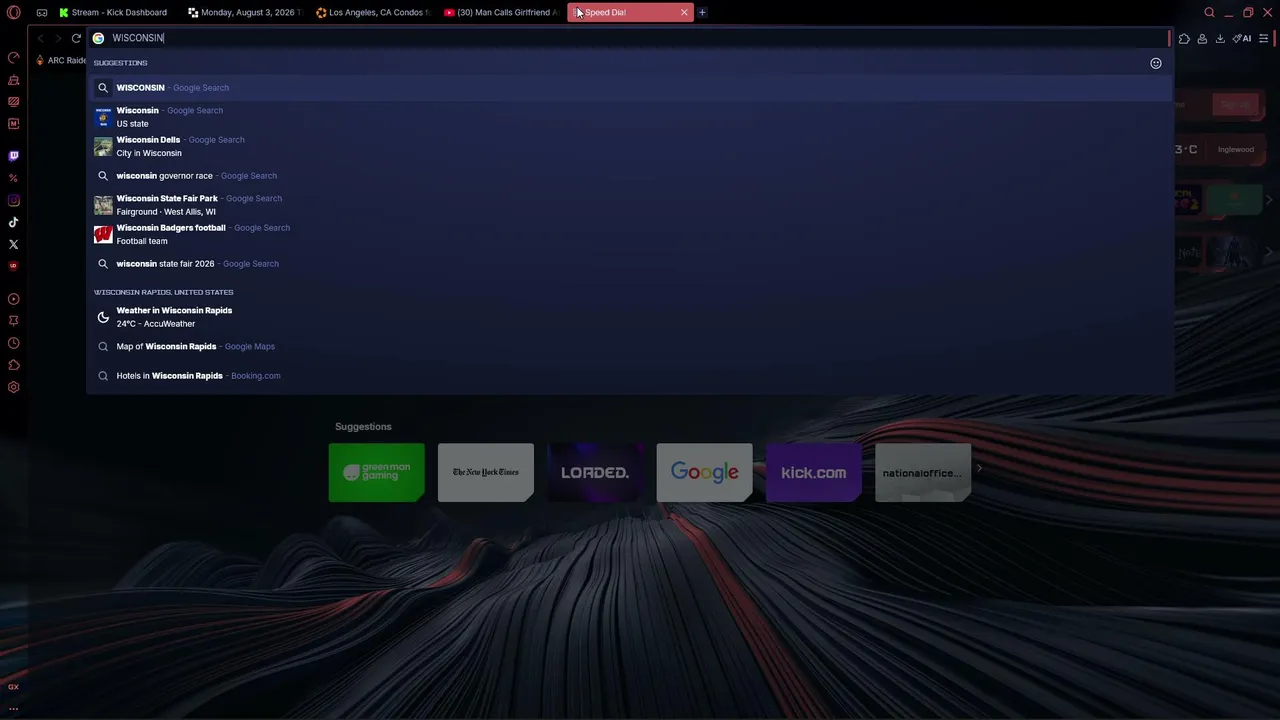Open the LOADED speed dial tile
Image resolution: width=1280 pixels, height=720 pixels.
595,472
